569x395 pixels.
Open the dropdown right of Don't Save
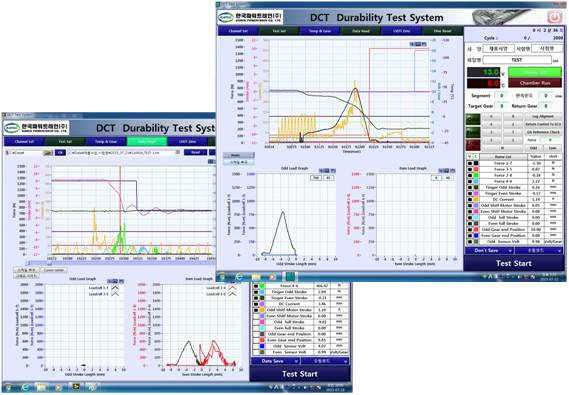(x=539, y=251)
